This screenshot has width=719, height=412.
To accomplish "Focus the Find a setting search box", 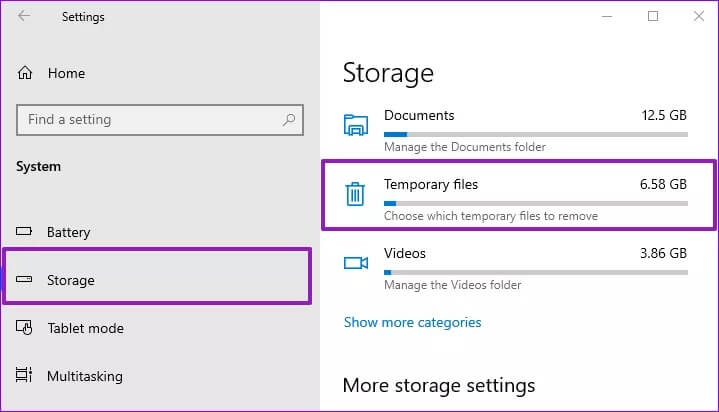I will (x=160, y=120).
